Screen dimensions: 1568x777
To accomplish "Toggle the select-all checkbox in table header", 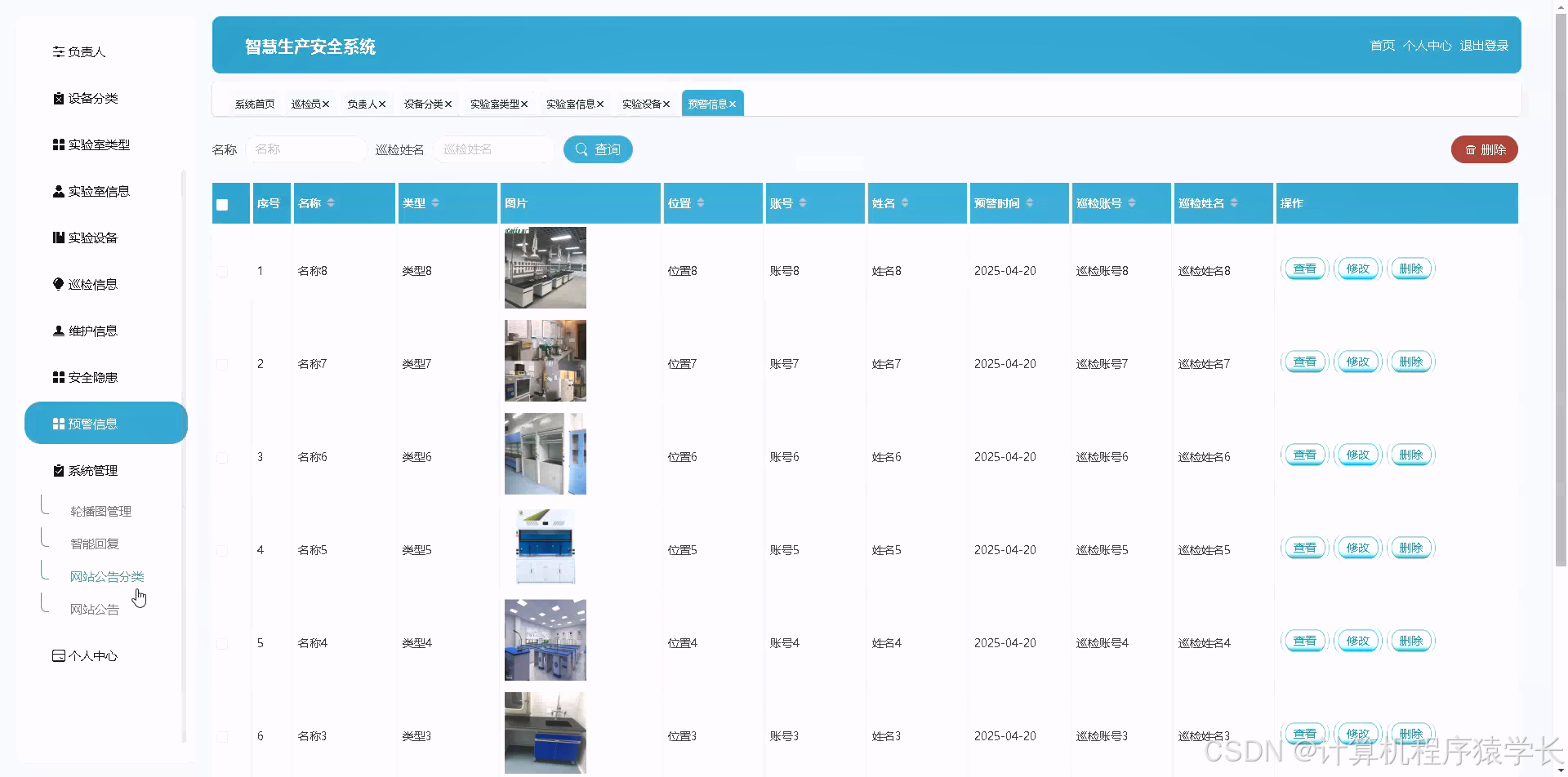I will (x=222, y=205).
